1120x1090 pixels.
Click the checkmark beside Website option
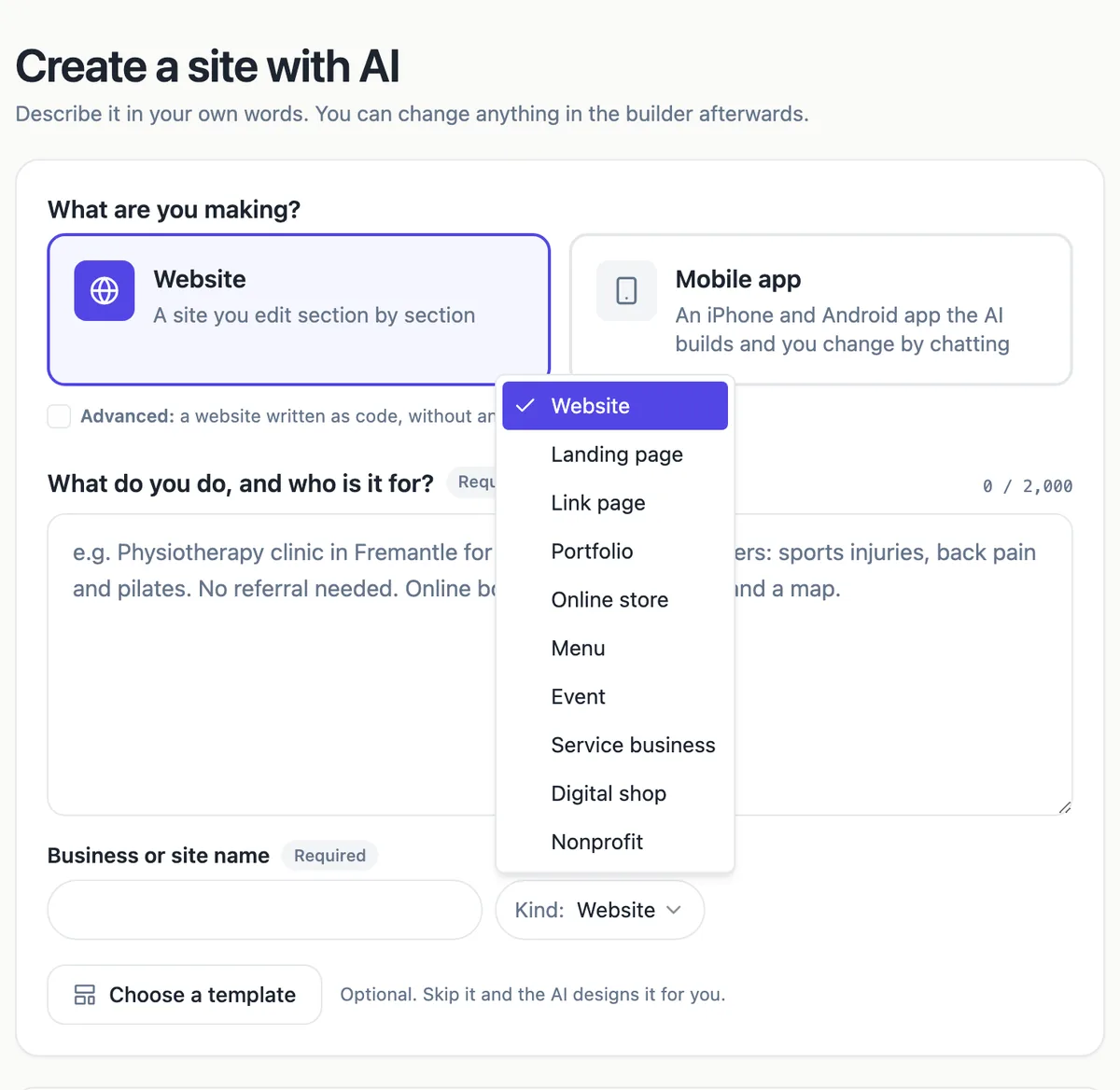[525, 405]
